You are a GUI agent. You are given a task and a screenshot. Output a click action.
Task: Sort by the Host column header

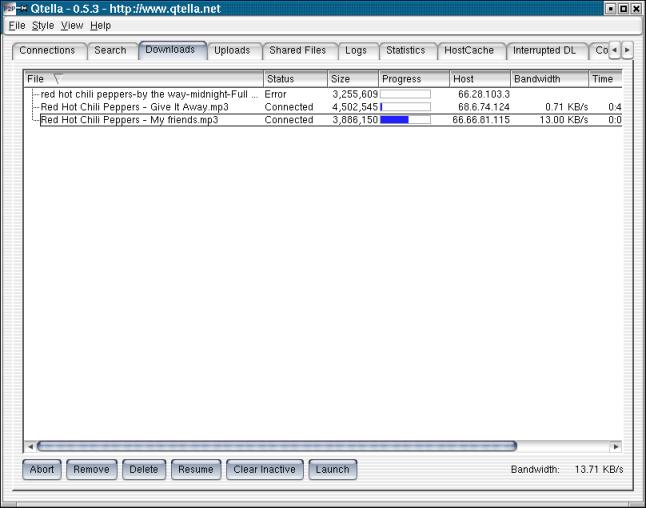click(480, 79)
